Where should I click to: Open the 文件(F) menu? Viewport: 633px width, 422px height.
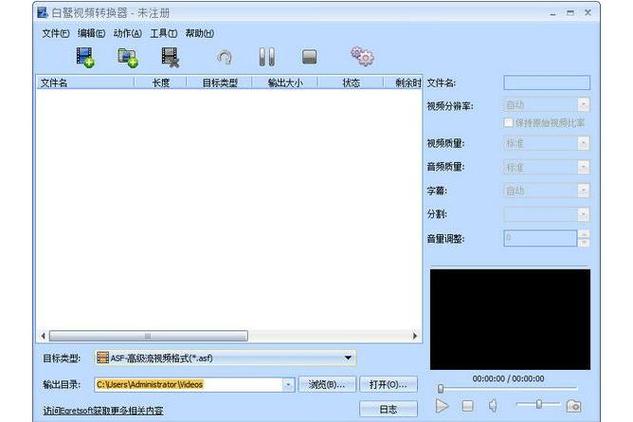tap(55, 33)
